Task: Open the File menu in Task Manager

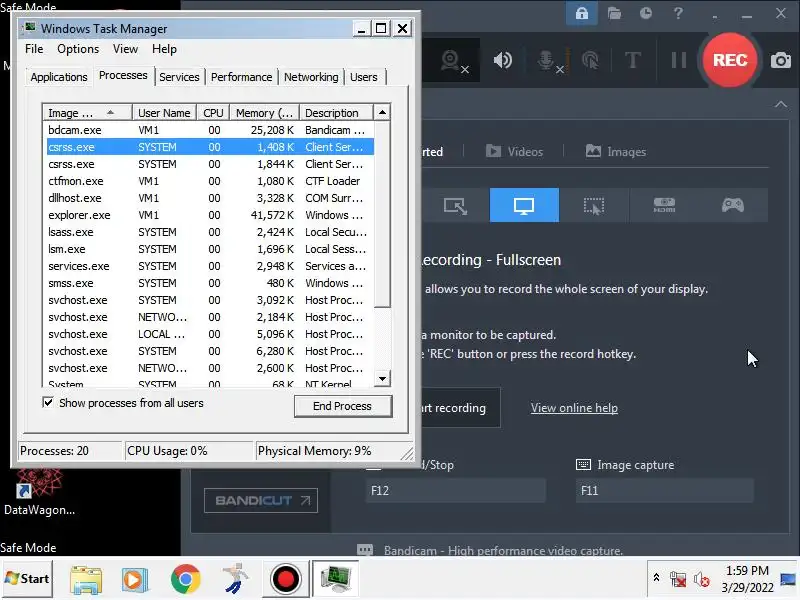Action: [x=34, y=49]
